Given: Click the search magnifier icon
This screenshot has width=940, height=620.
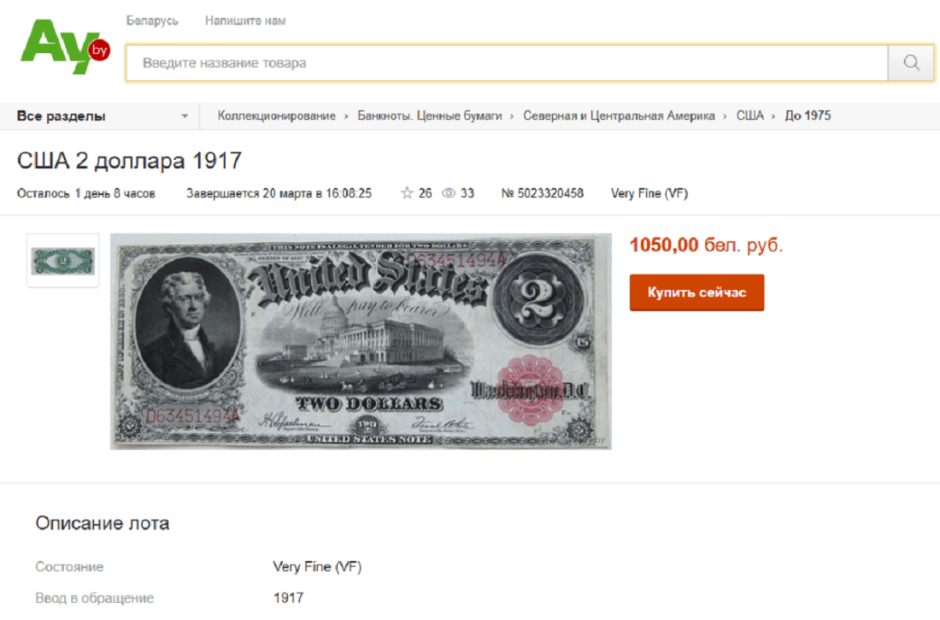Looking at the screenshot, I should point(911,62).
